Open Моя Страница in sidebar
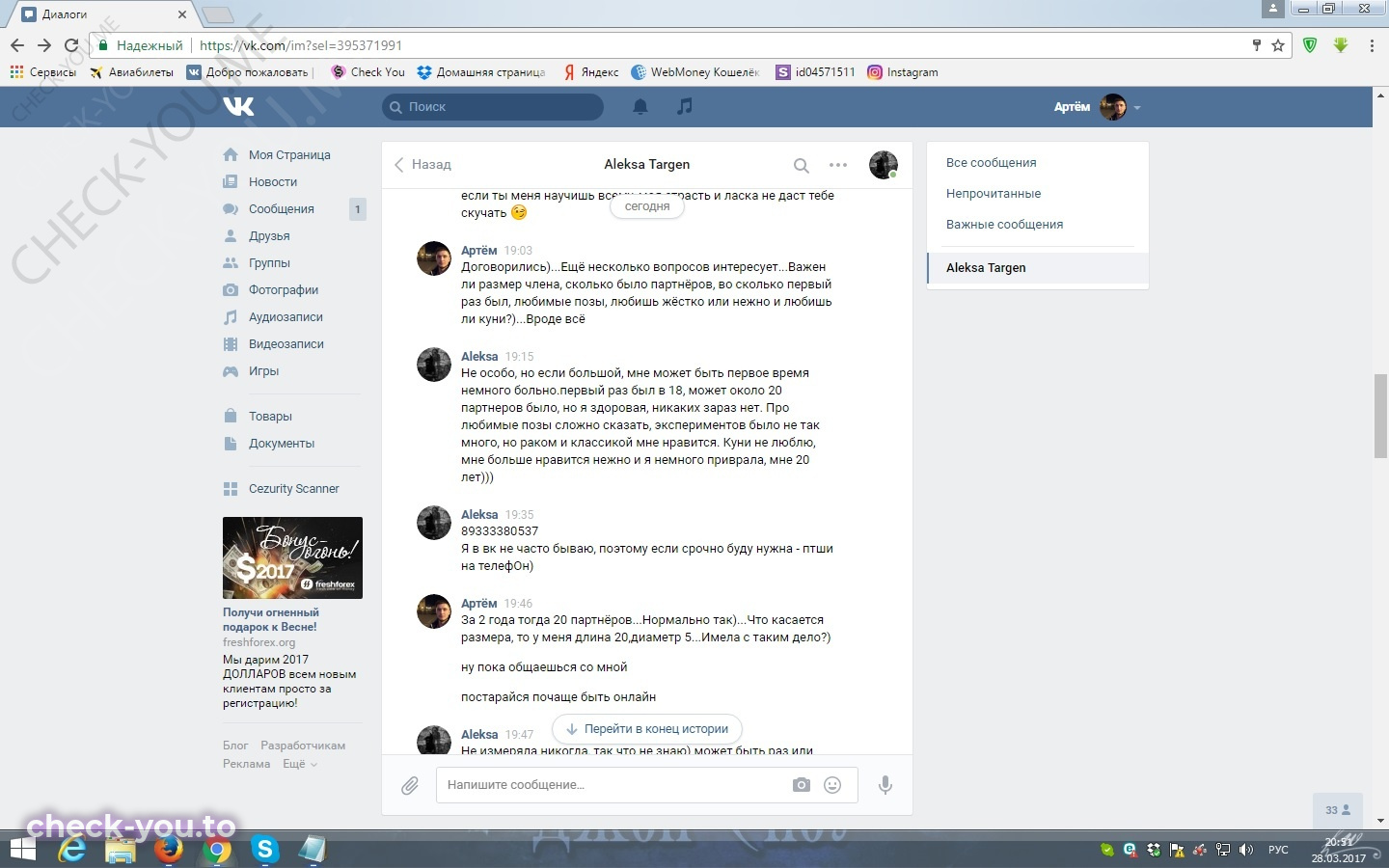 (x=289, y=155)
